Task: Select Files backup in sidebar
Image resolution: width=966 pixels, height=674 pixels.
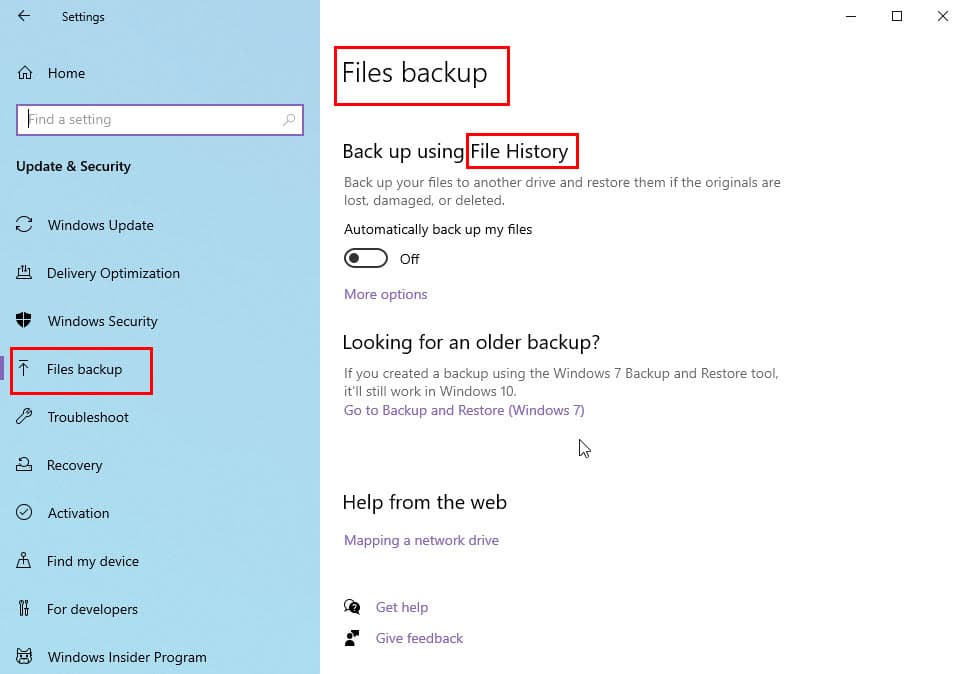Action: click(84, 369)
